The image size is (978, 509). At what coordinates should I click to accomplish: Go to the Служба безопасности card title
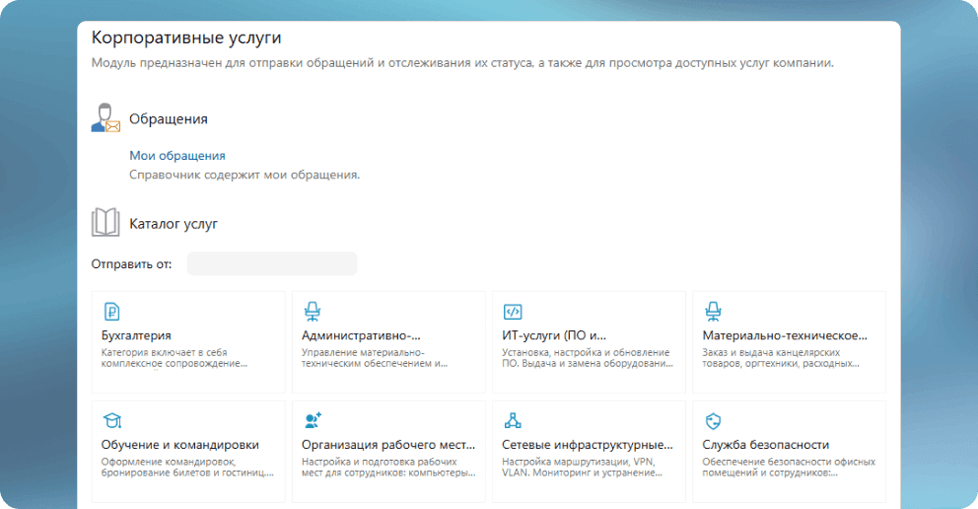[x=766, y=445]
